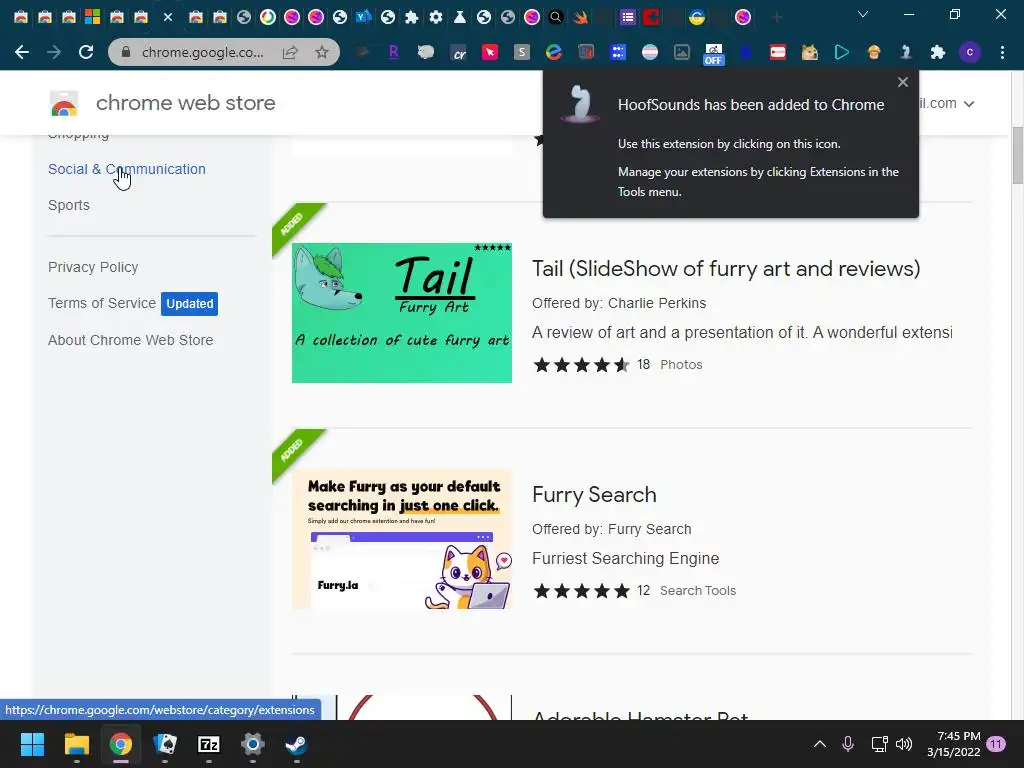Screen dimensions: 1024x768
Task: Open the taskbar clock showing 7:45 PM
Action: click(954, 744)
